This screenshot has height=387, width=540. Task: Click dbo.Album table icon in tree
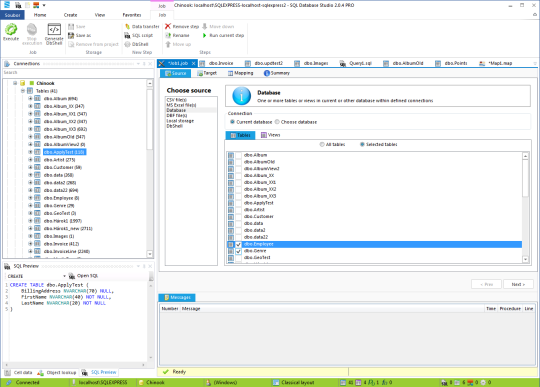click(x=37, y=99)
